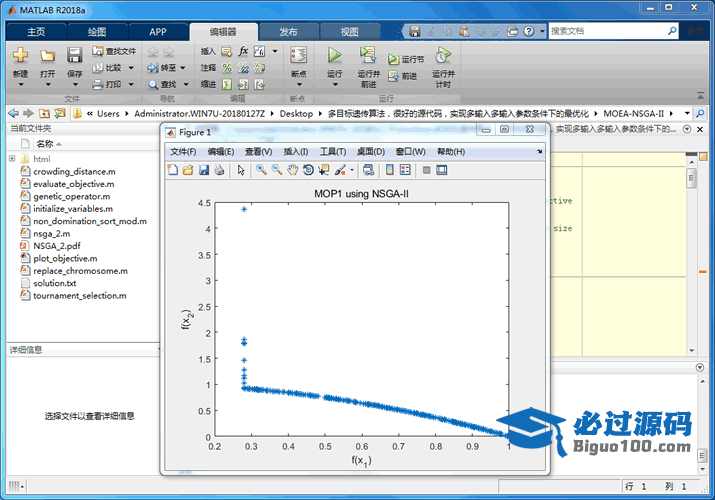Open the Go To dropdown arrow
715x500 pixels.
(x=183, y=68)
